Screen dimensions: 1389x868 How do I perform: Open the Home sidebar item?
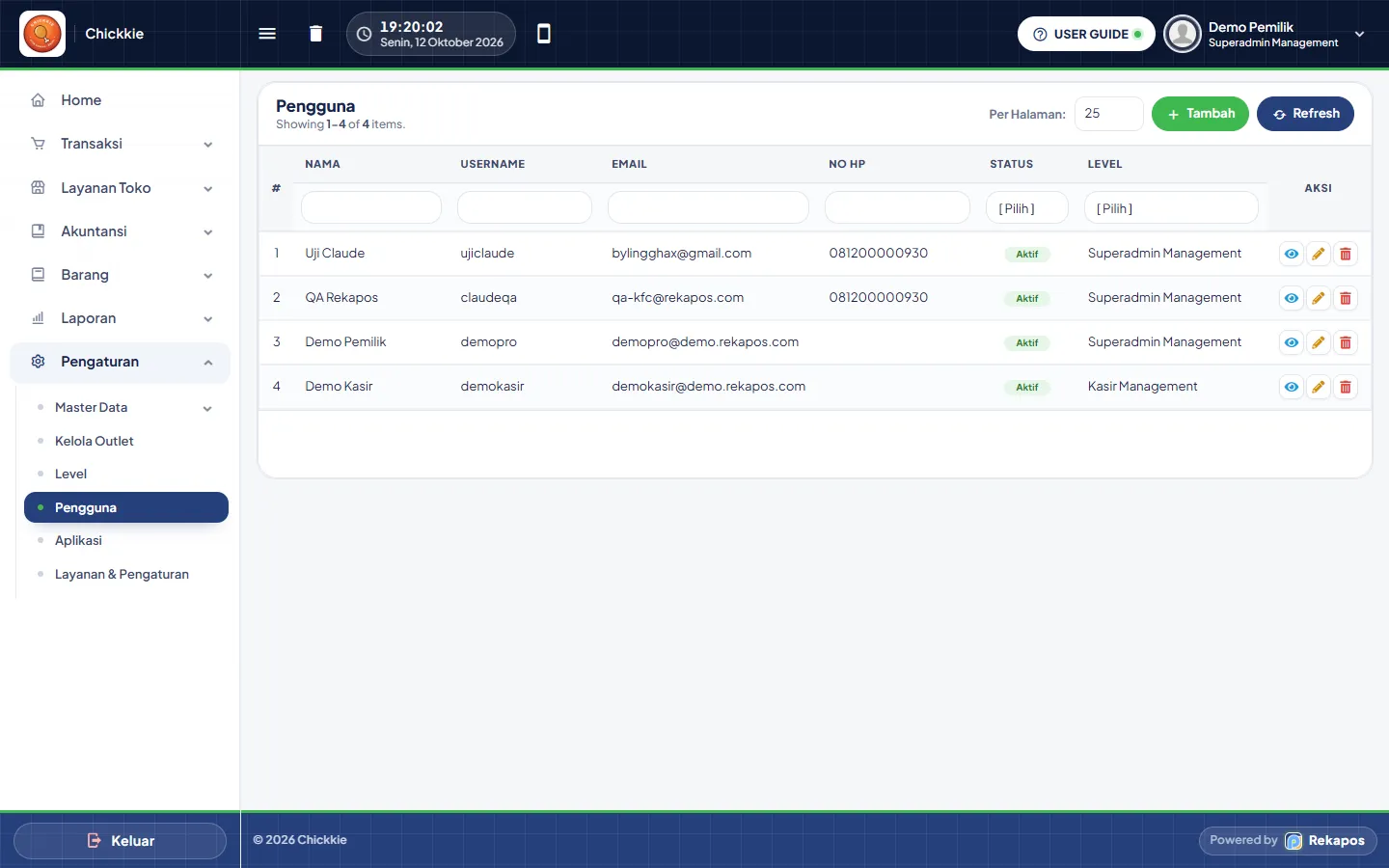[x=120, y=100]
